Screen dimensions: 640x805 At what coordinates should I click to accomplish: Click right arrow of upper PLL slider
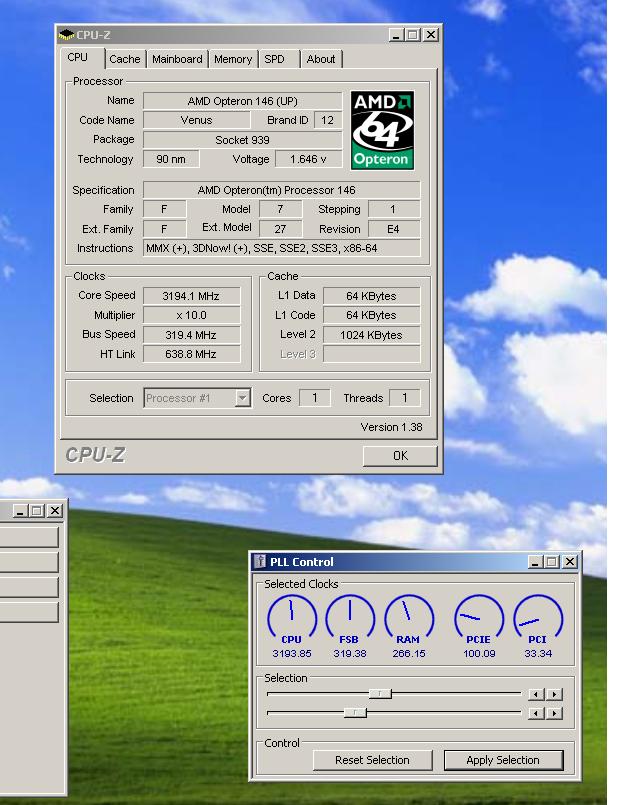pos(554,694)
